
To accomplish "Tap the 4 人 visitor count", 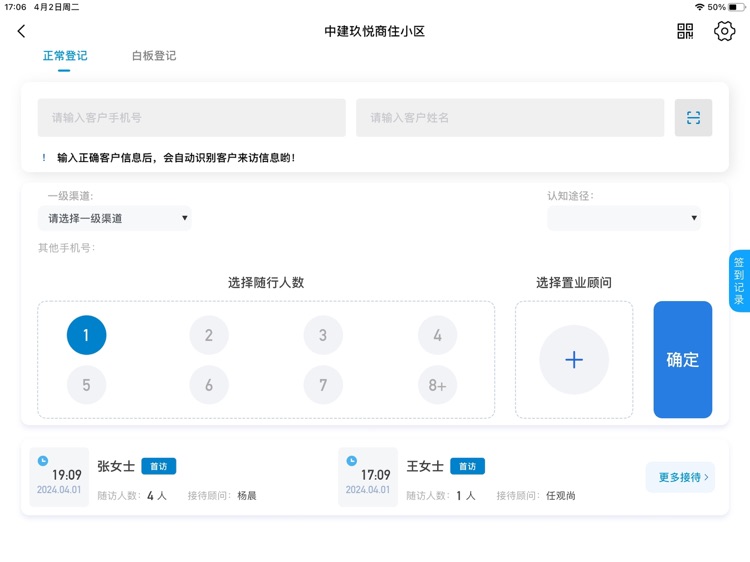I will click(156, 496).
